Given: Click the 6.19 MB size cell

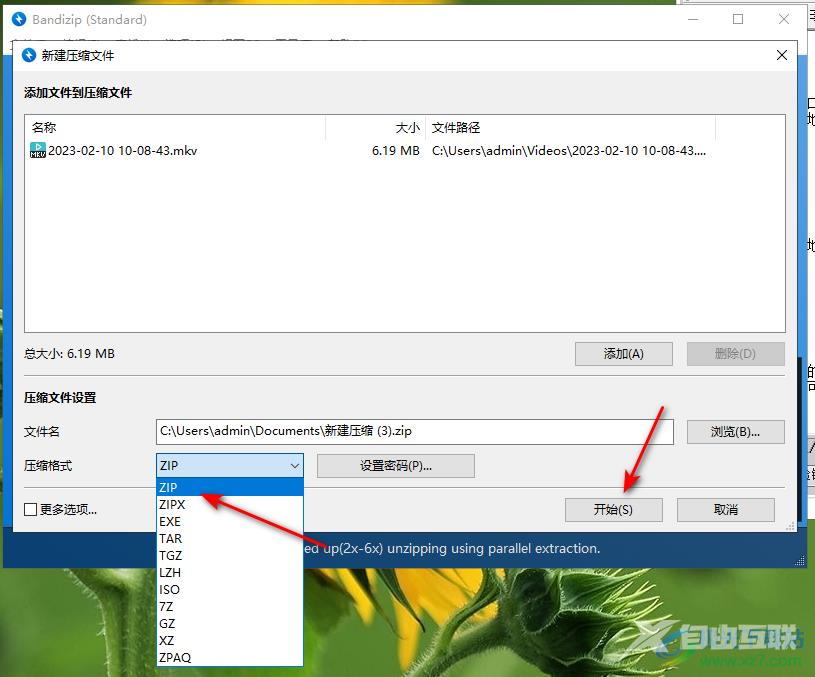Looking at the screenshot, I should pos(396,151).
